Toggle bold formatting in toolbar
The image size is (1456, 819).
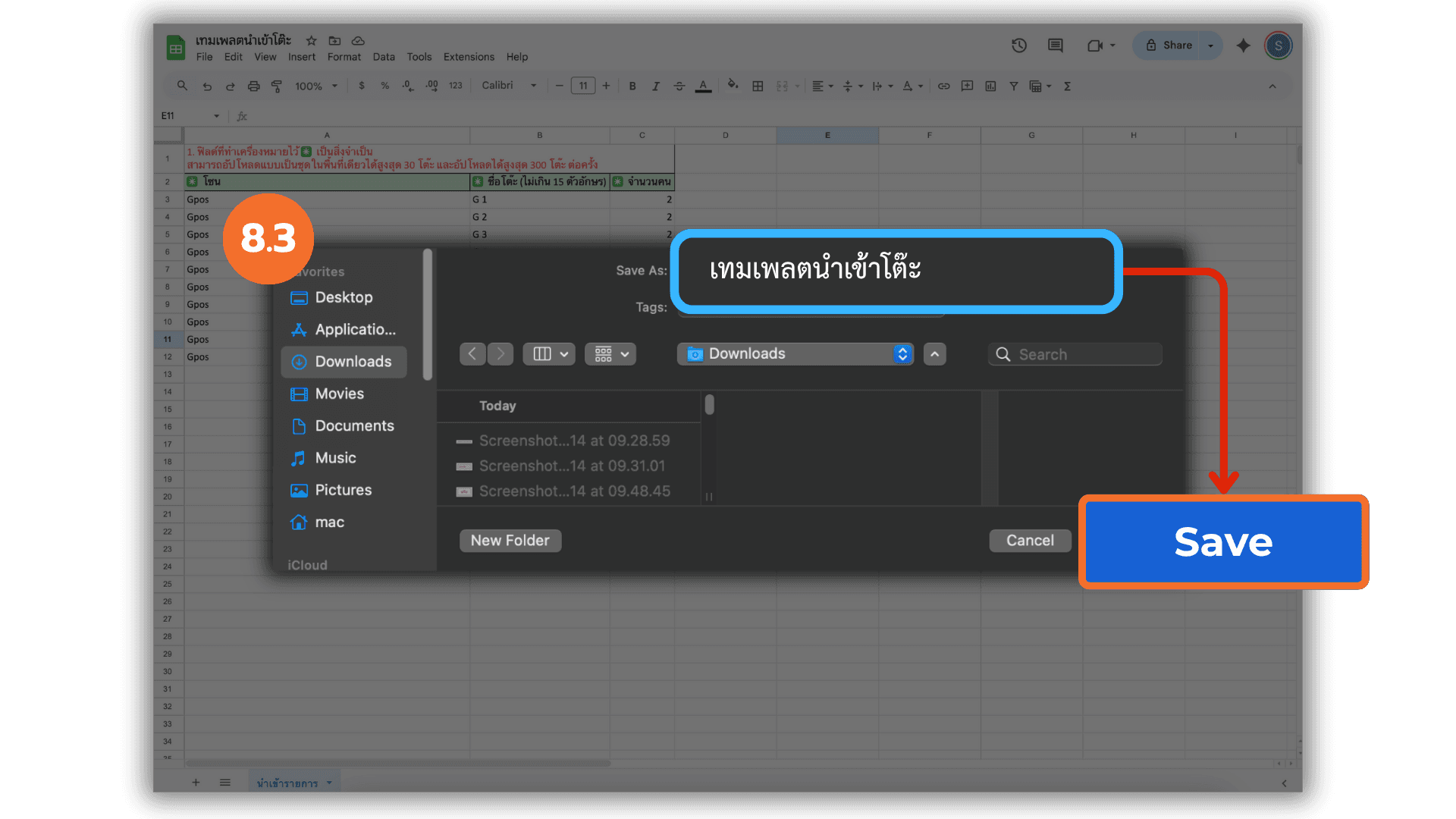click(632, 86)
